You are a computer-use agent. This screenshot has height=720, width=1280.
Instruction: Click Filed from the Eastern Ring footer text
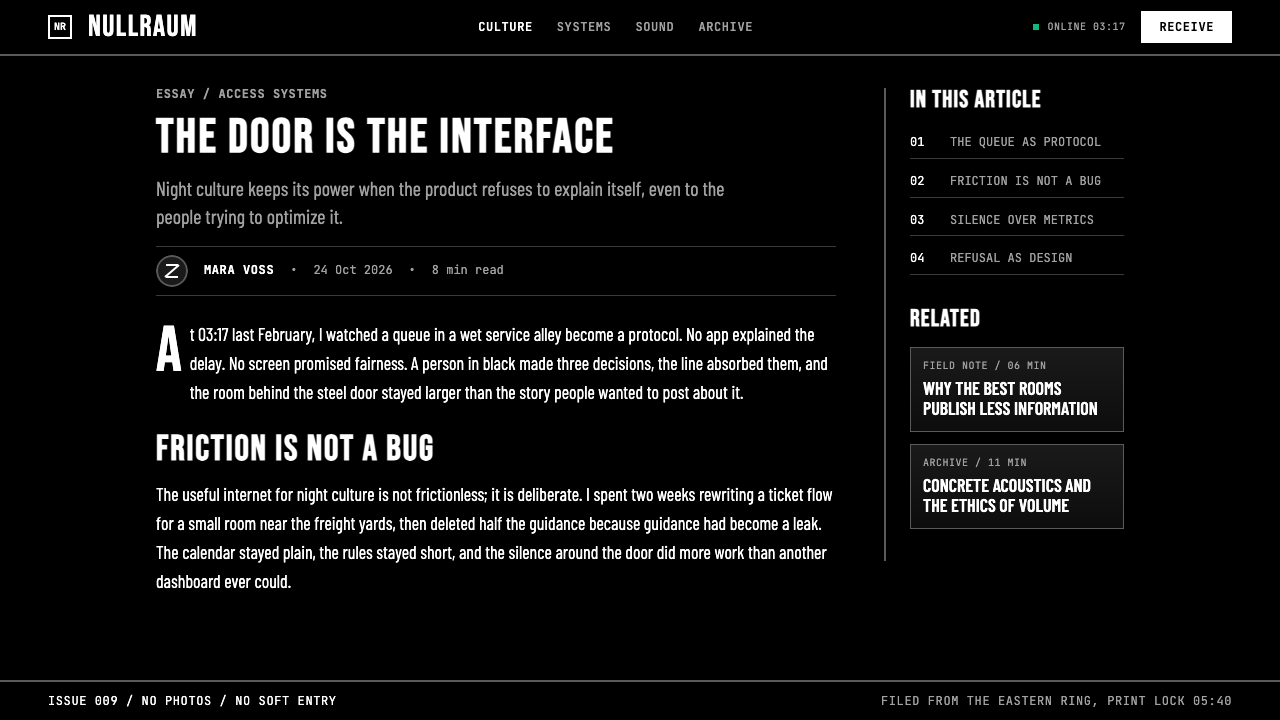click(x=1056, y=701)
